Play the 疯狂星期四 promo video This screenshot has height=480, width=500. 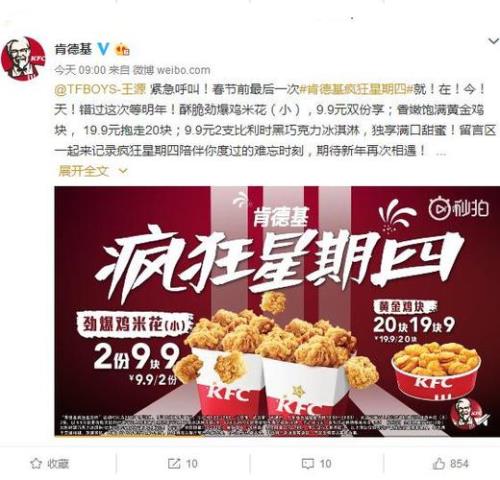277,311
